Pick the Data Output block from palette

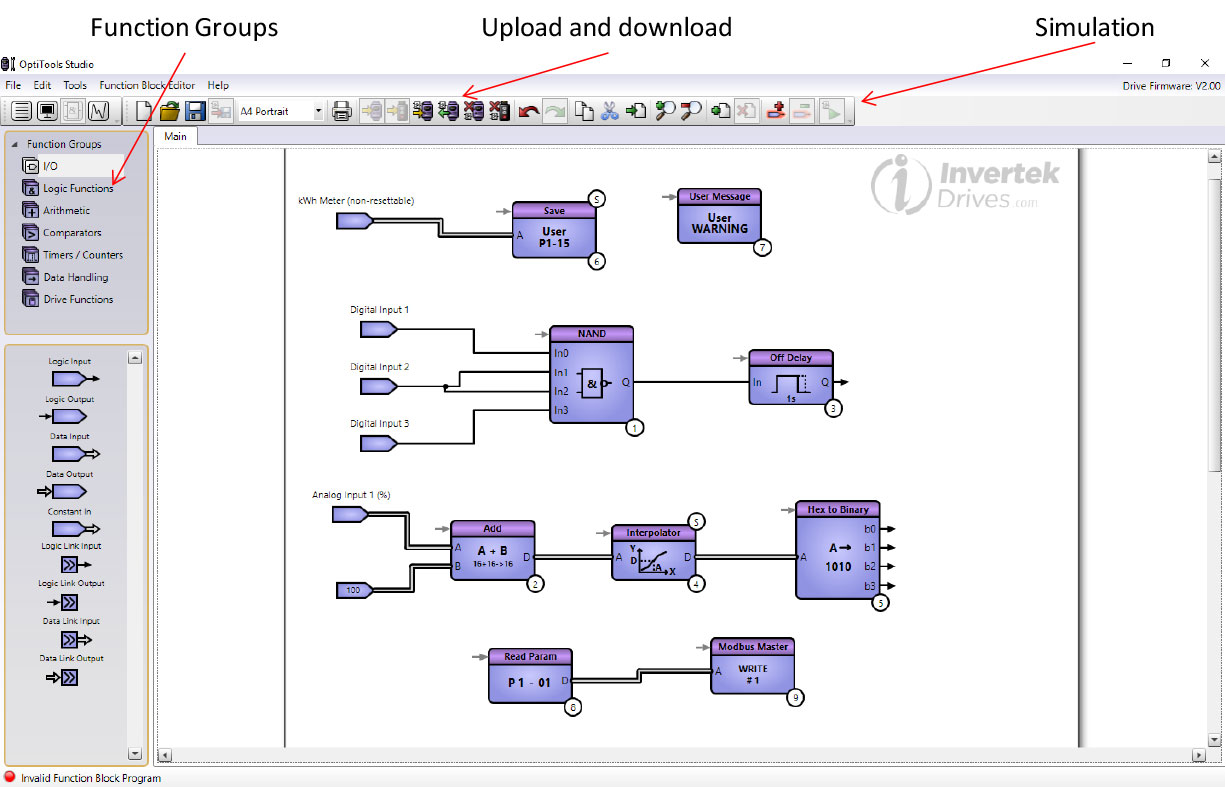point(62,492)
